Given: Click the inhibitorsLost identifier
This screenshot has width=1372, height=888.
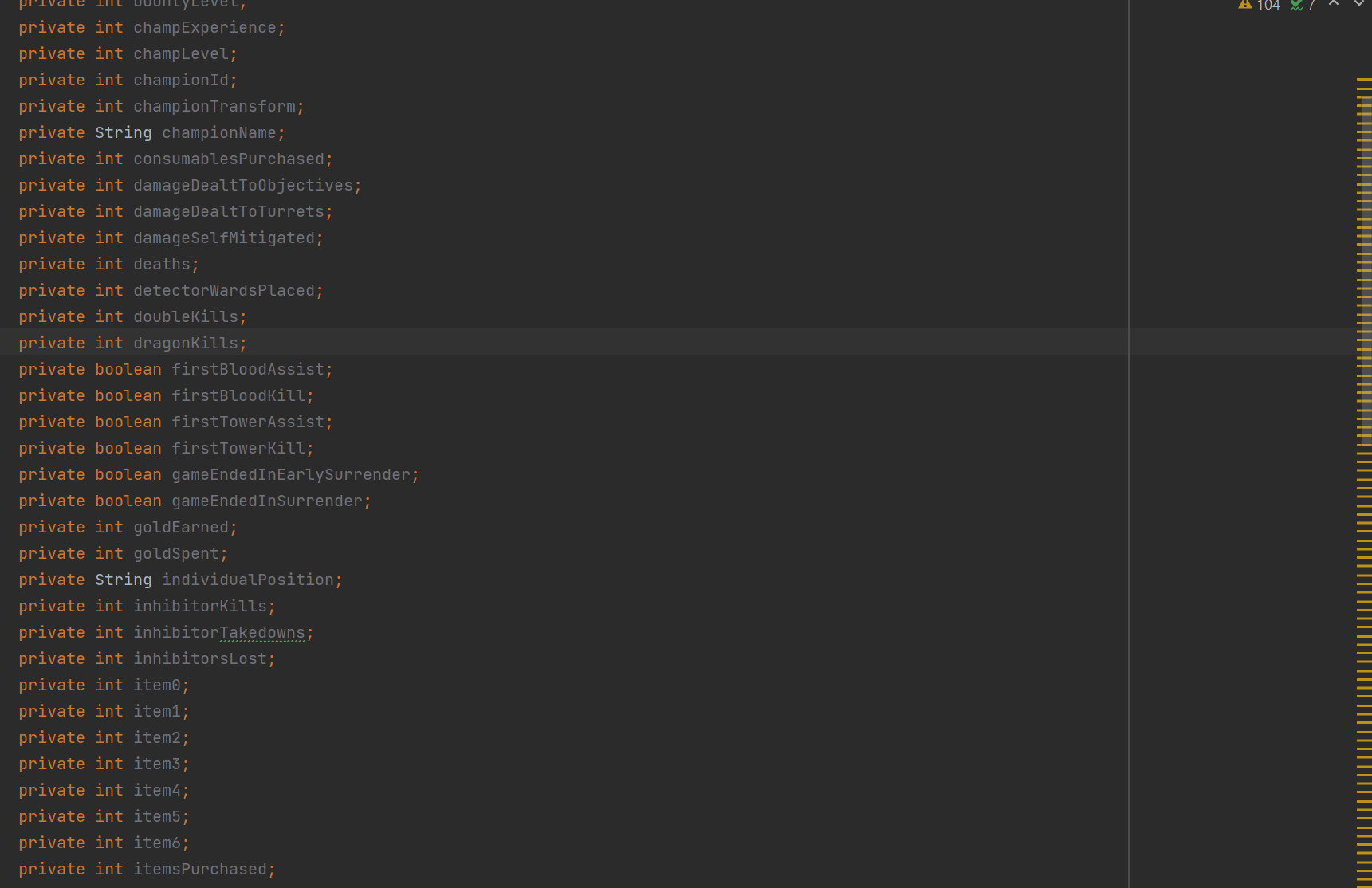Looking at the screenshot, I should point(200,659).
